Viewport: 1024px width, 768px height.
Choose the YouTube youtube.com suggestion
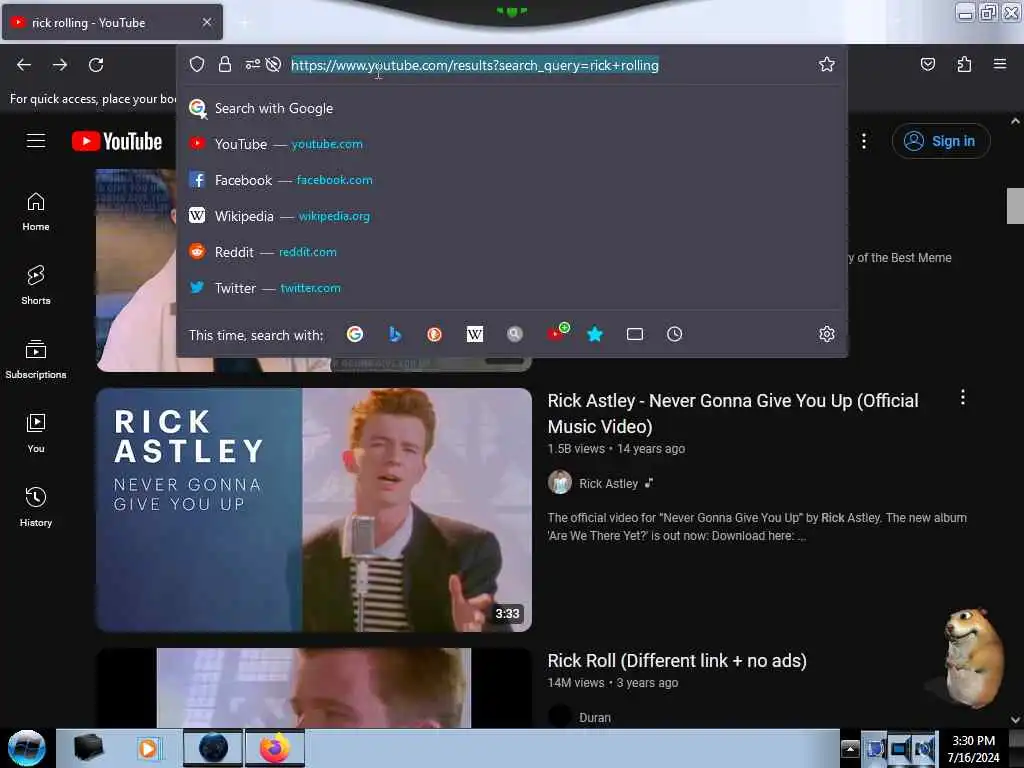point(512,144)
